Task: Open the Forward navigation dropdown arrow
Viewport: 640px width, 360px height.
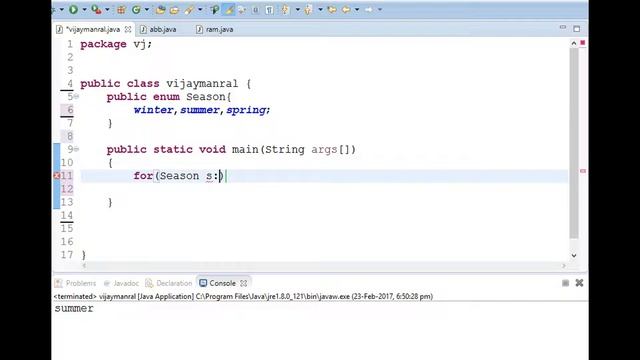Action: pos(380,9)
